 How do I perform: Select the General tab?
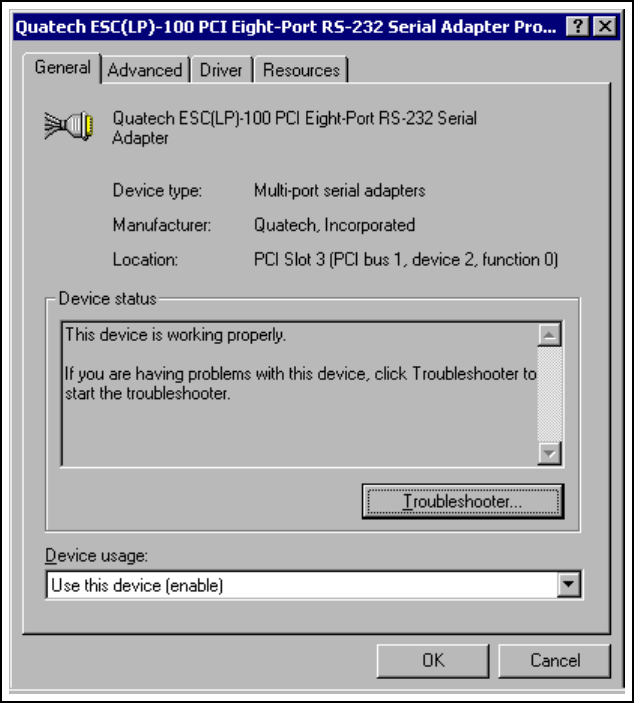63,68
